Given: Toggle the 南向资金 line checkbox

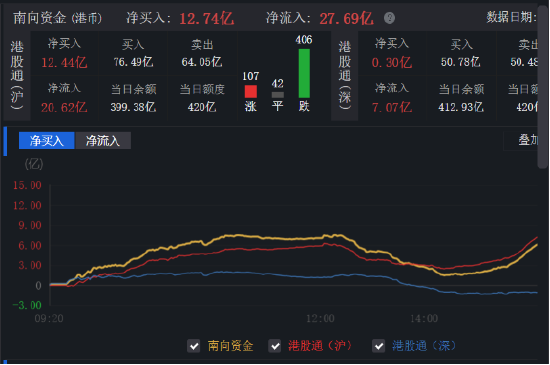Looking at the screenshot, I should [x=194, y=346].
